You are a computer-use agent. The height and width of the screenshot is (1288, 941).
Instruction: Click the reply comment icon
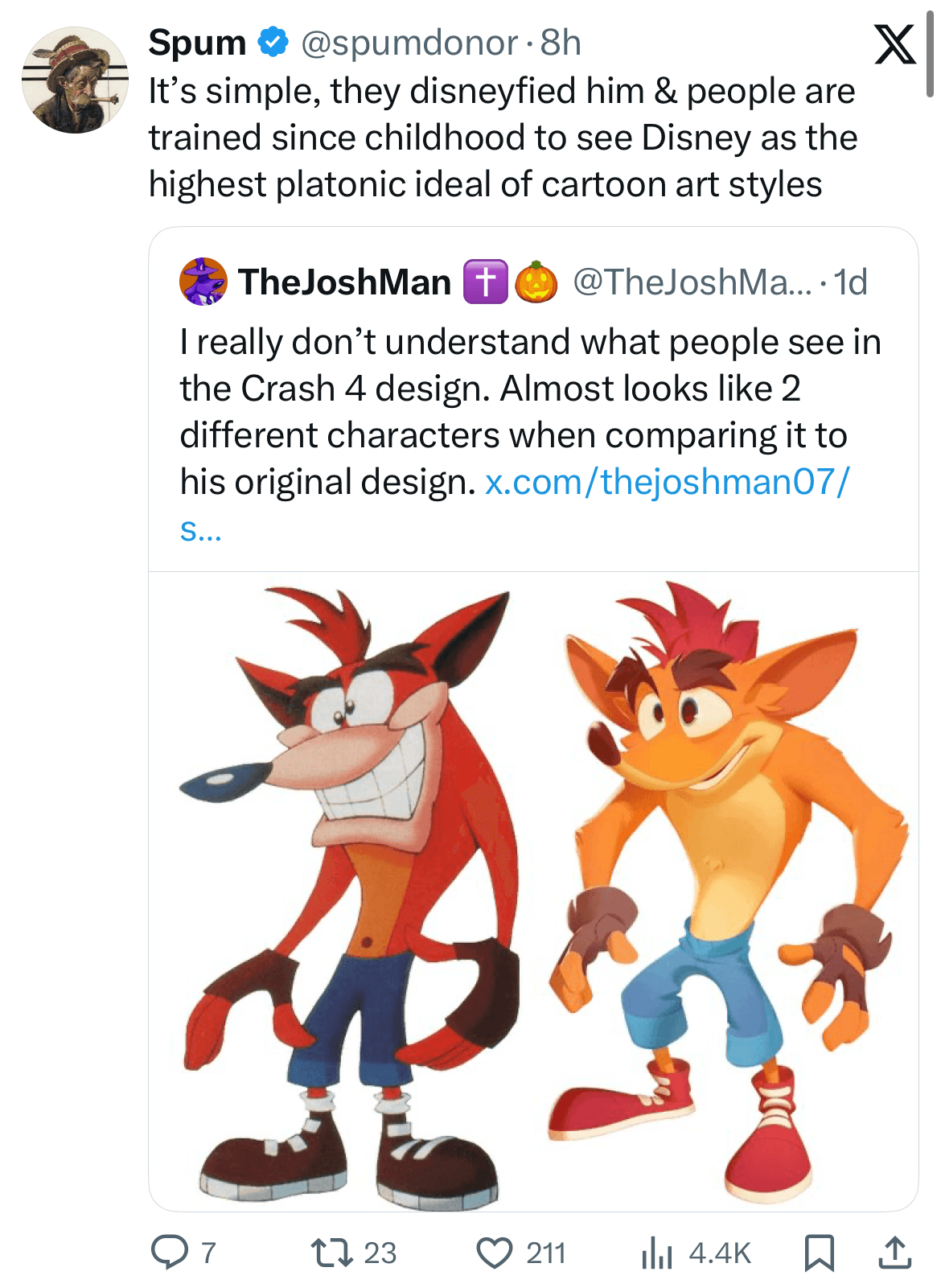point(170,1252)
